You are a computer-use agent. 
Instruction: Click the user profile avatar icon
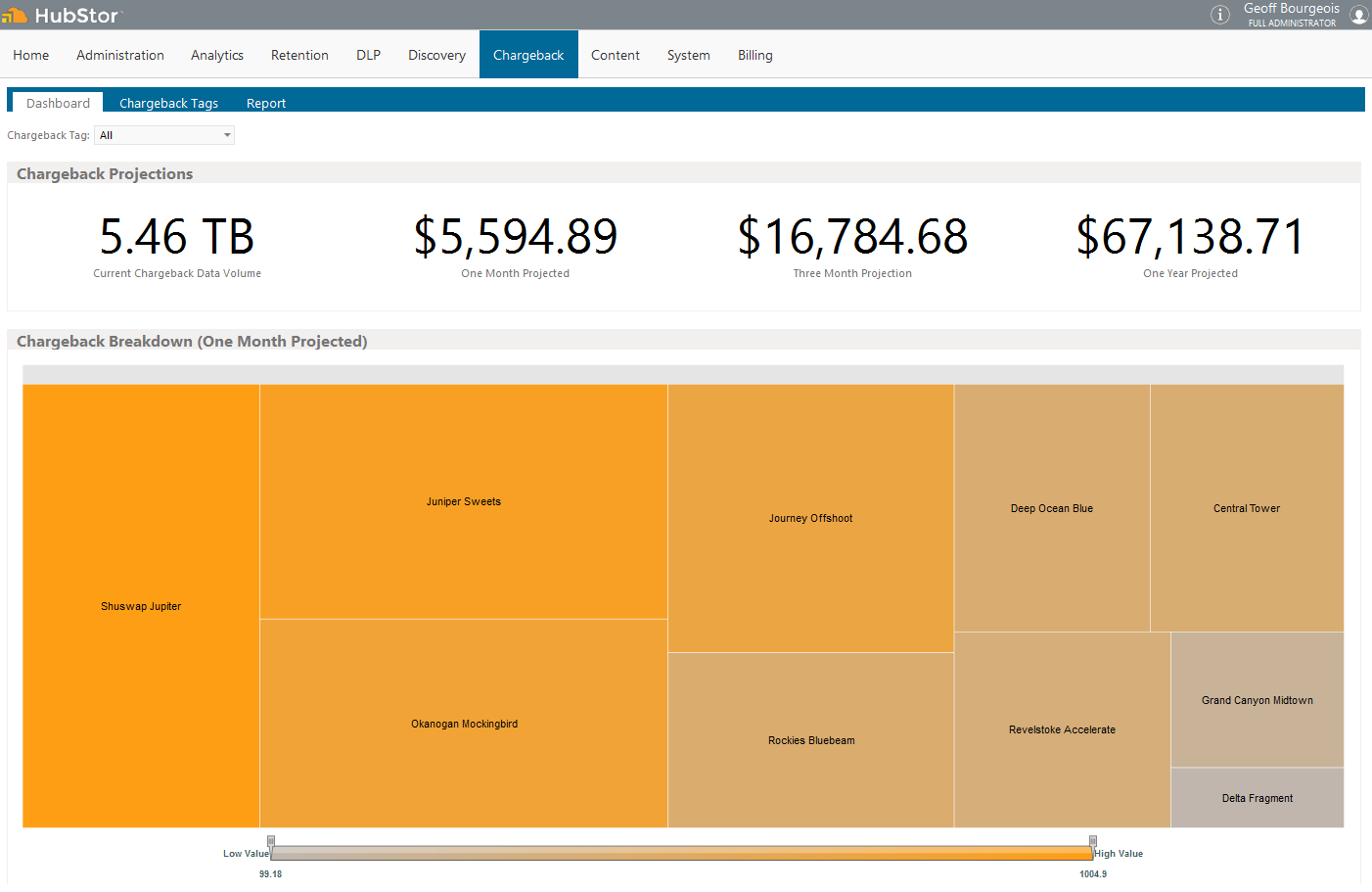[x=1358, y=15]
